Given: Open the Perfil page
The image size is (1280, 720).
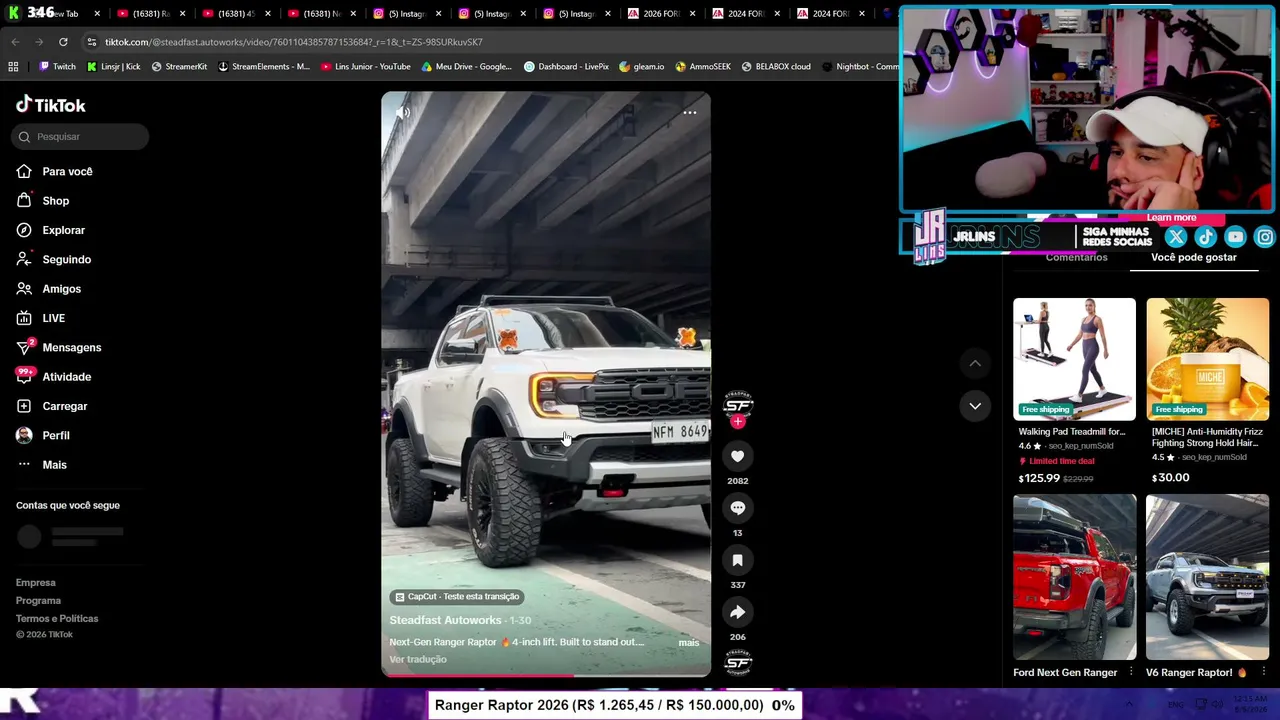Looking at the screenshot, I should 55,435.
